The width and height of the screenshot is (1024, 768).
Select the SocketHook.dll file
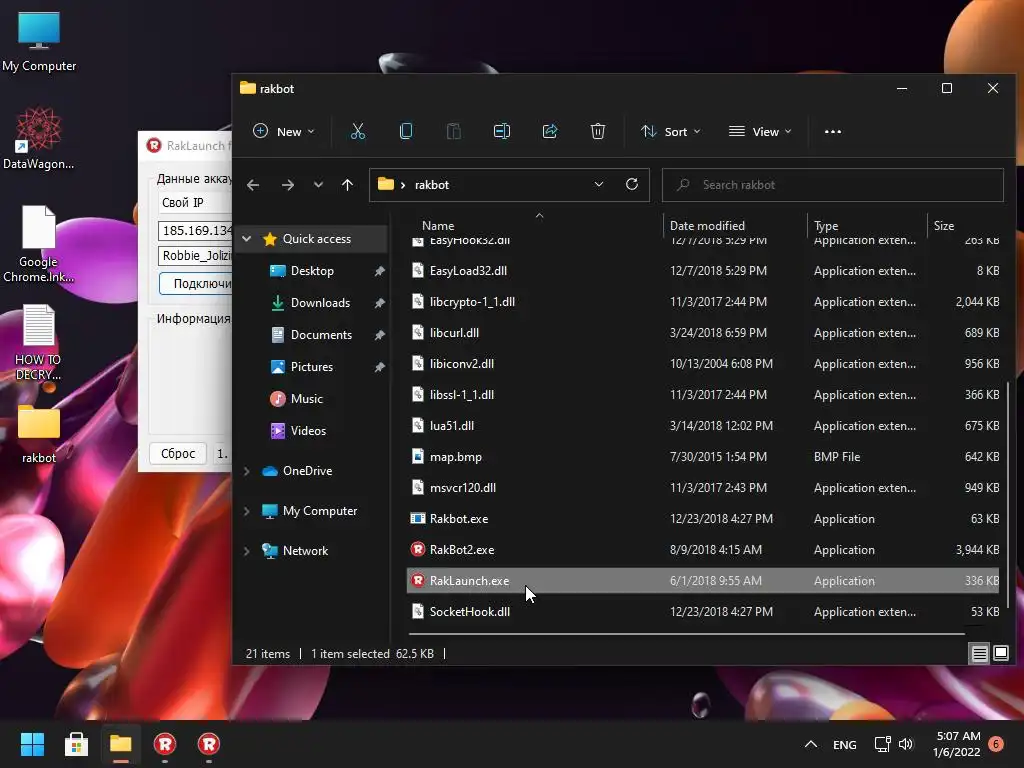coord(703,611)
